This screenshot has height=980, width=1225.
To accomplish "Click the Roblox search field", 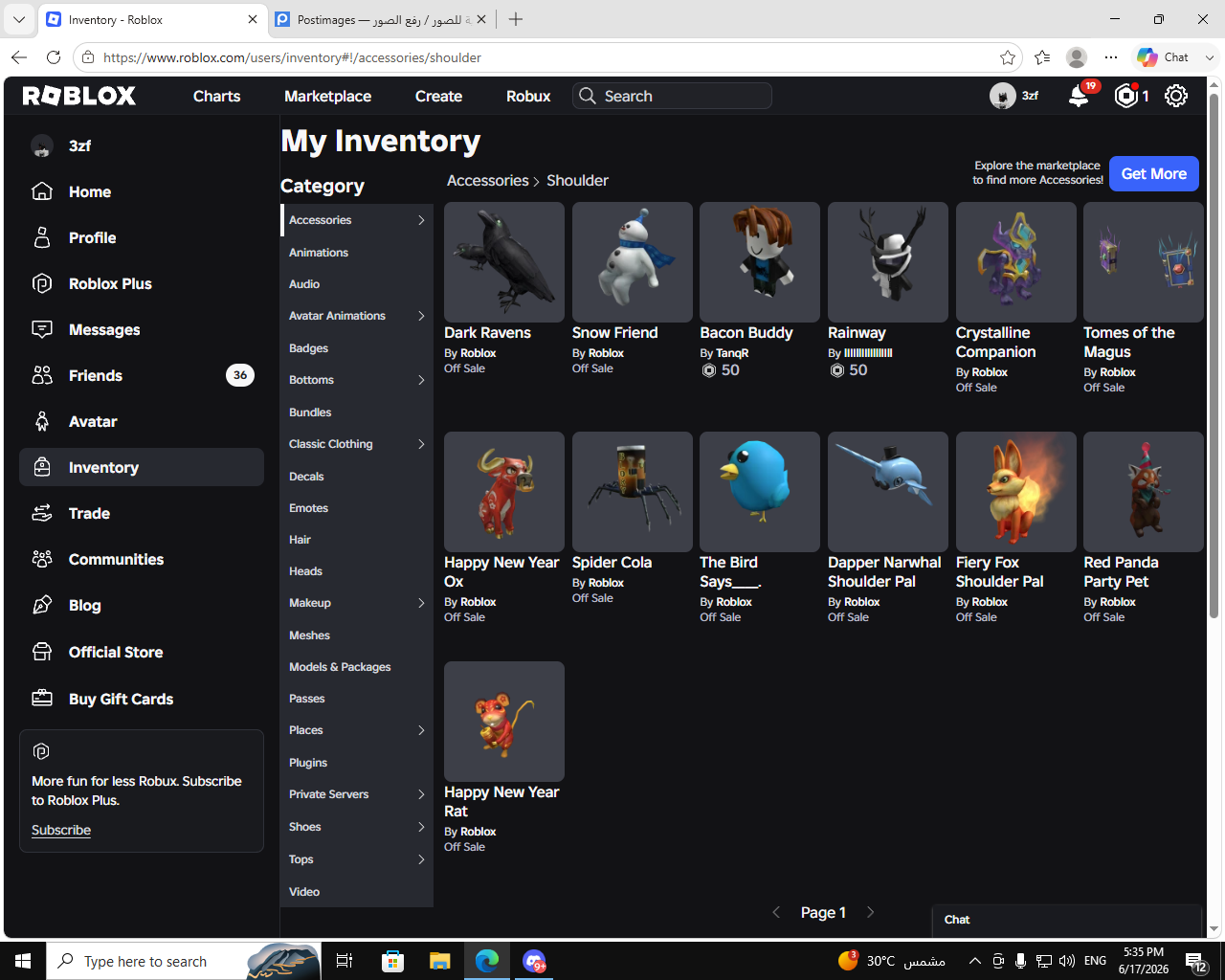I will click(672, 96).
